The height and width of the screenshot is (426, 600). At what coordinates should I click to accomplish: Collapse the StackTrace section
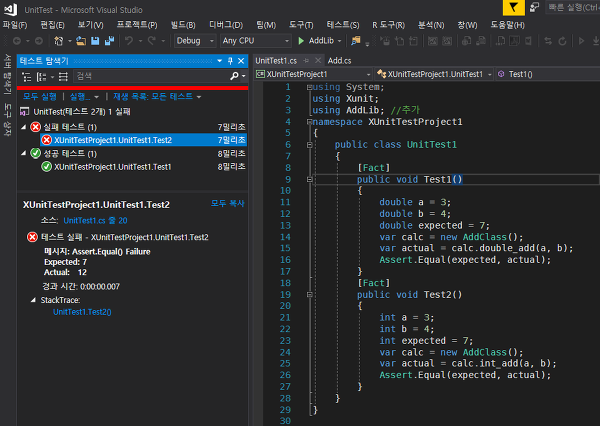[33, 300]
